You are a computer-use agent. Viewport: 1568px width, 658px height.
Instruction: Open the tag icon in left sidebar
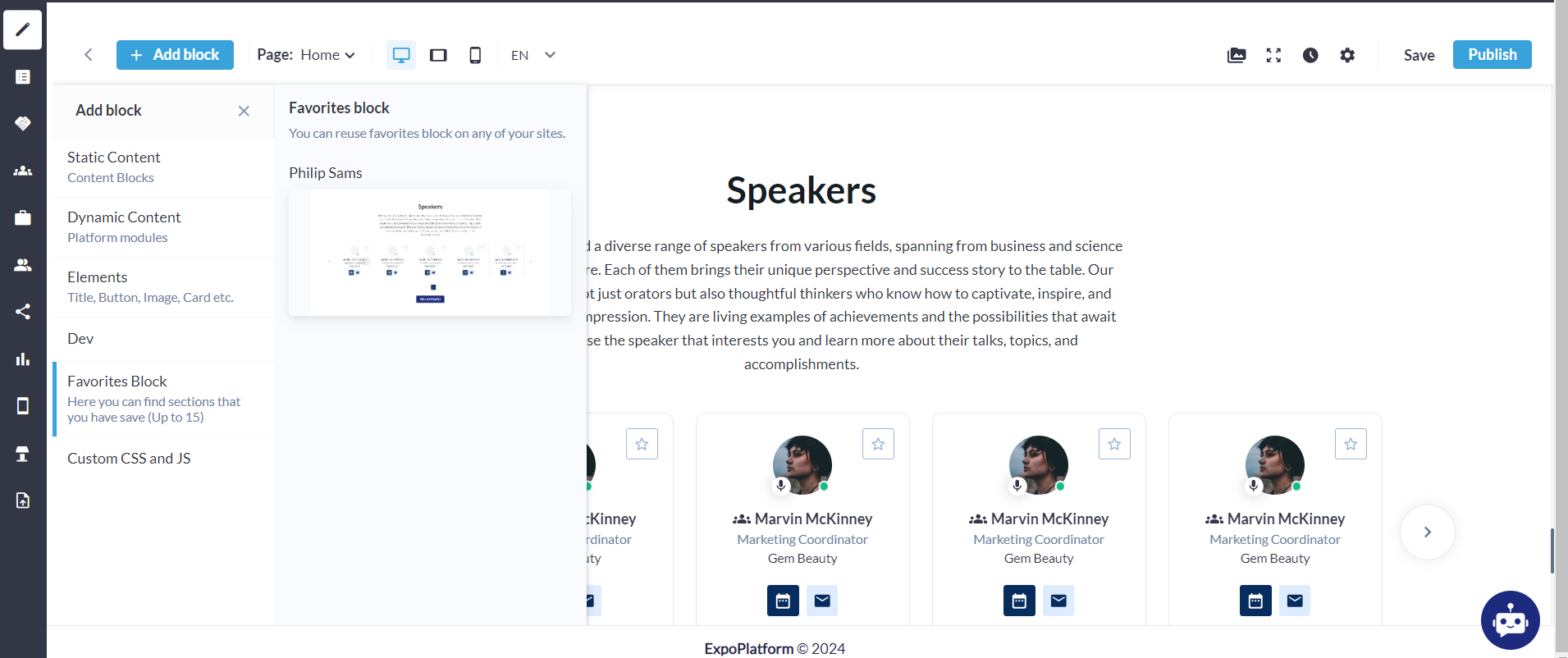[23, 123]
